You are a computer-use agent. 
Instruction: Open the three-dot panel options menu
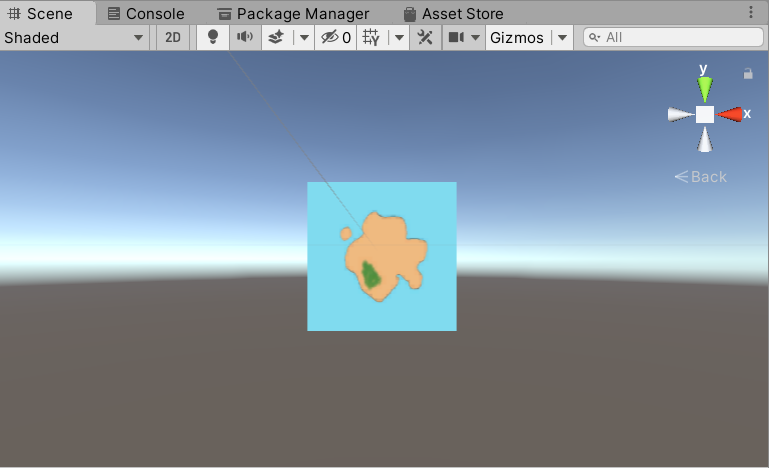pyautogui.click(x=751, y=12)
